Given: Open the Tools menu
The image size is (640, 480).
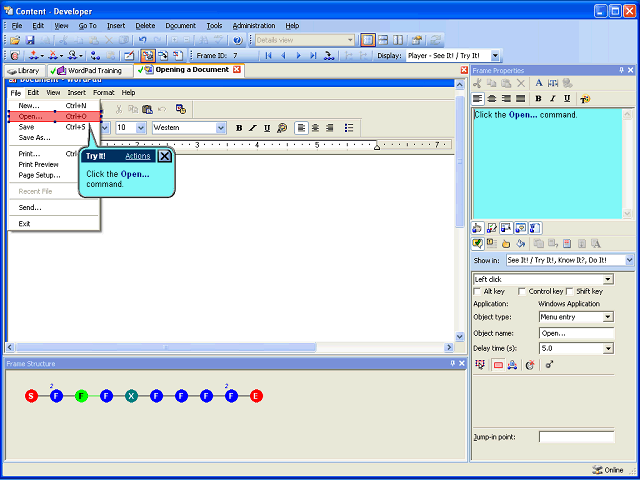Looking at the screenshot, I should click(214, 26).
